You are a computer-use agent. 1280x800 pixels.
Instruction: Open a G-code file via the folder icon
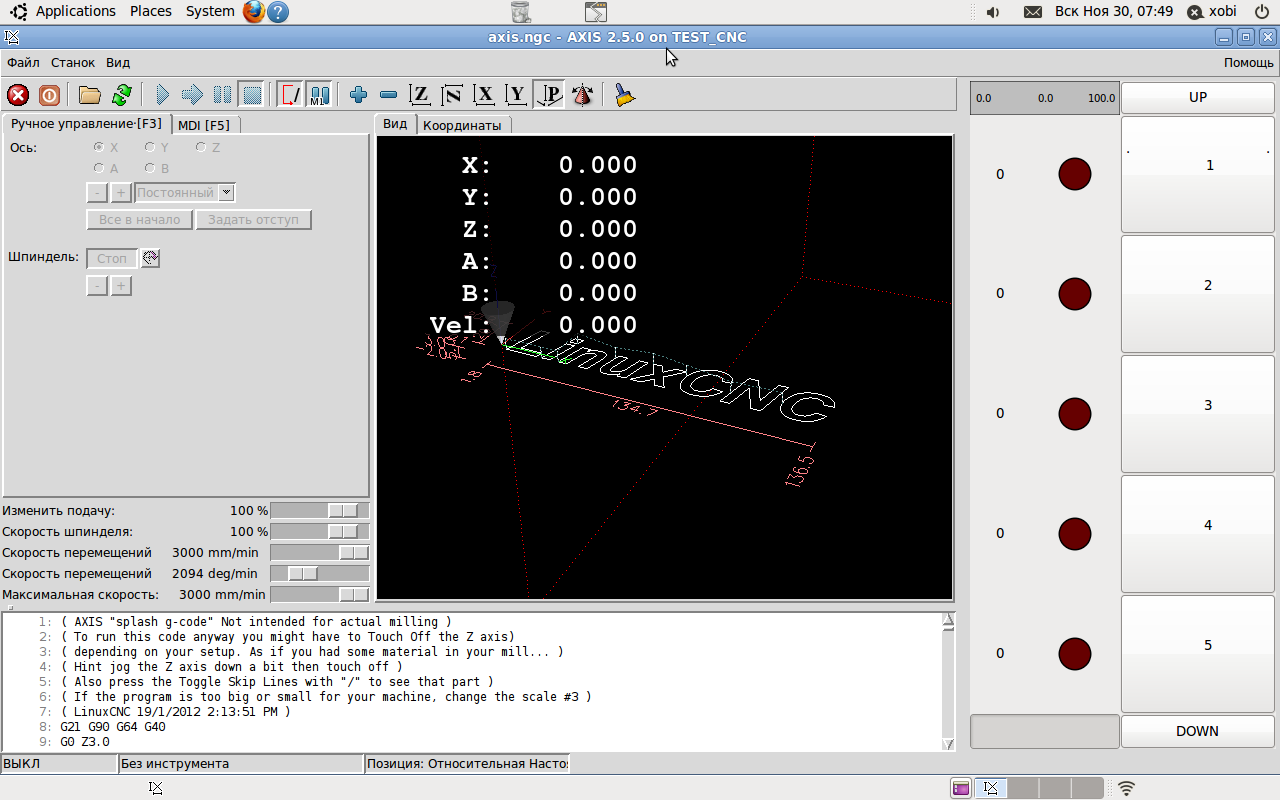point(90,95)
